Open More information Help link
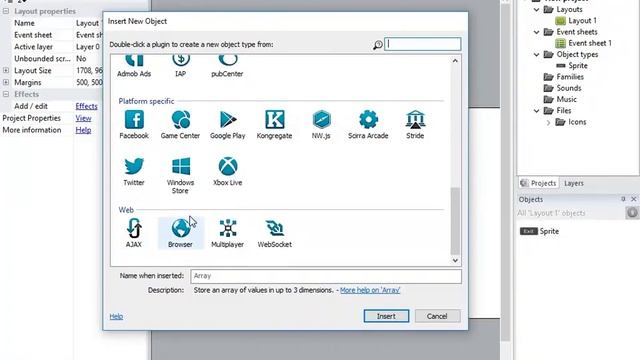The width and height of the screenshot is (640, 360). (83, 130)
